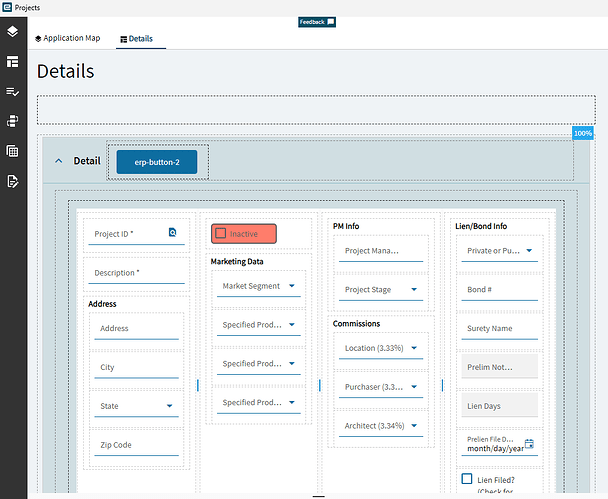Open the layout panel icon in the sidebar

[12, 61]
